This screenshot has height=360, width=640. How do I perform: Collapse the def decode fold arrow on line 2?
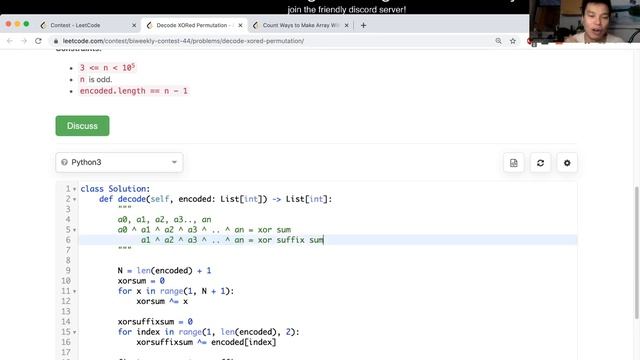[74, 199]
